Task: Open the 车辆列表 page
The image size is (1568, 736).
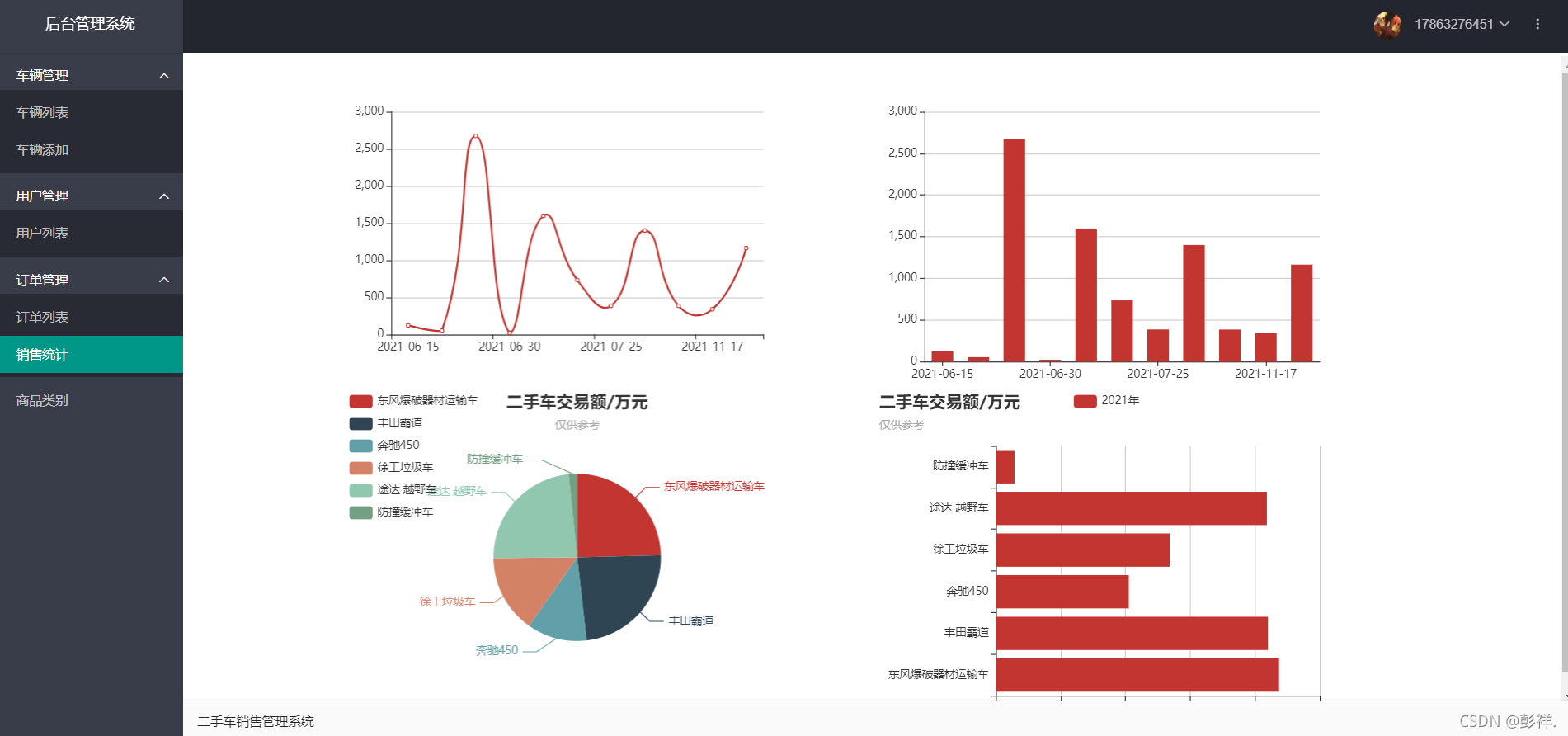Action: tap(92, 112)
